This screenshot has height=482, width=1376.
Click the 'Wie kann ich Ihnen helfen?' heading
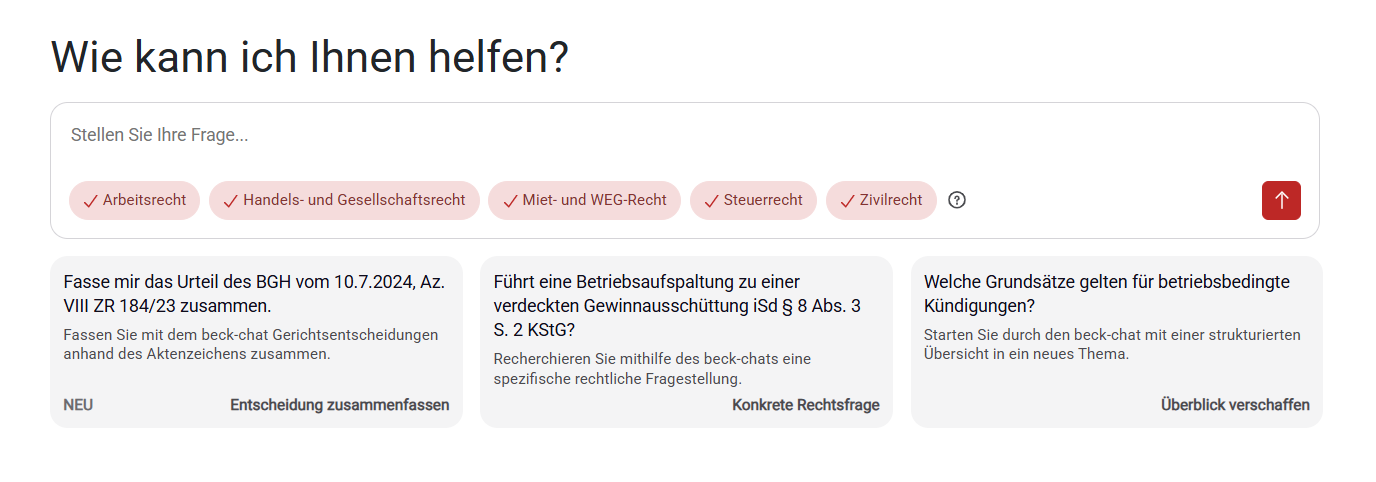309,57
